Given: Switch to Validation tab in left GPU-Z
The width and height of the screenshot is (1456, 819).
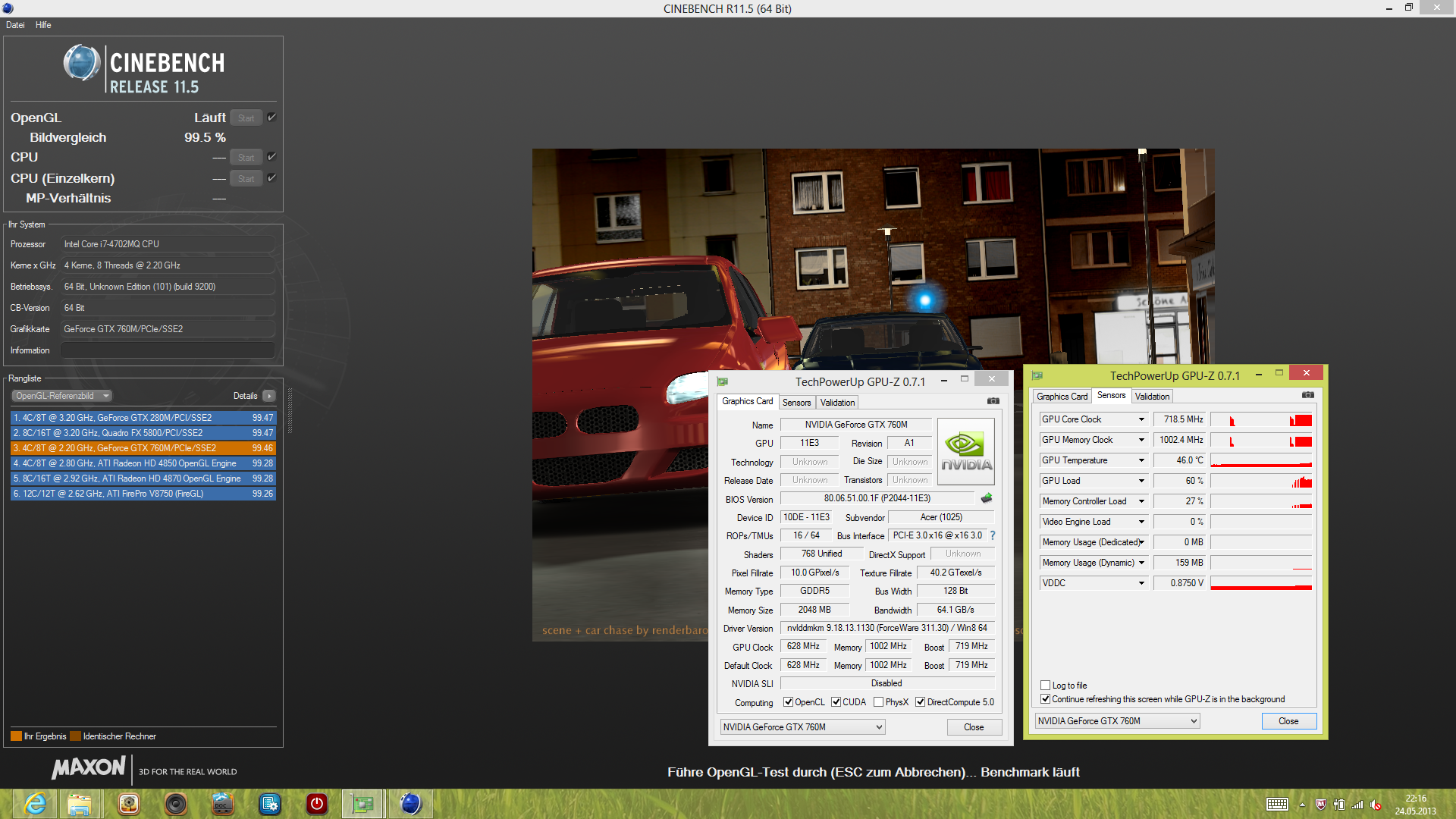Looking at the screenshot, I should tap(837, 403).
